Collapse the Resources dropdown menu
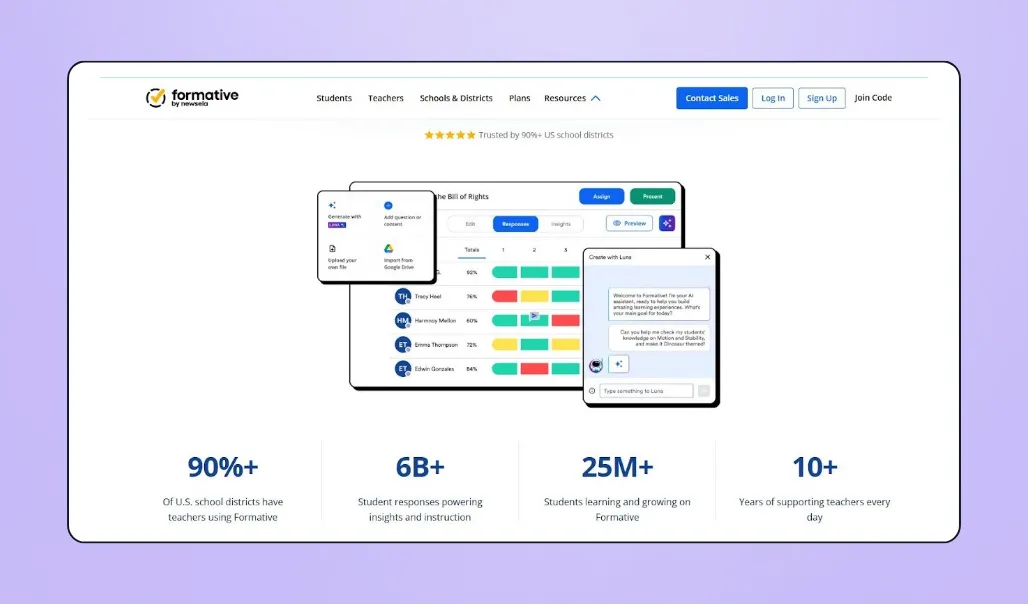This screenshot has height=604, width=1028. (x=572, y=98)
